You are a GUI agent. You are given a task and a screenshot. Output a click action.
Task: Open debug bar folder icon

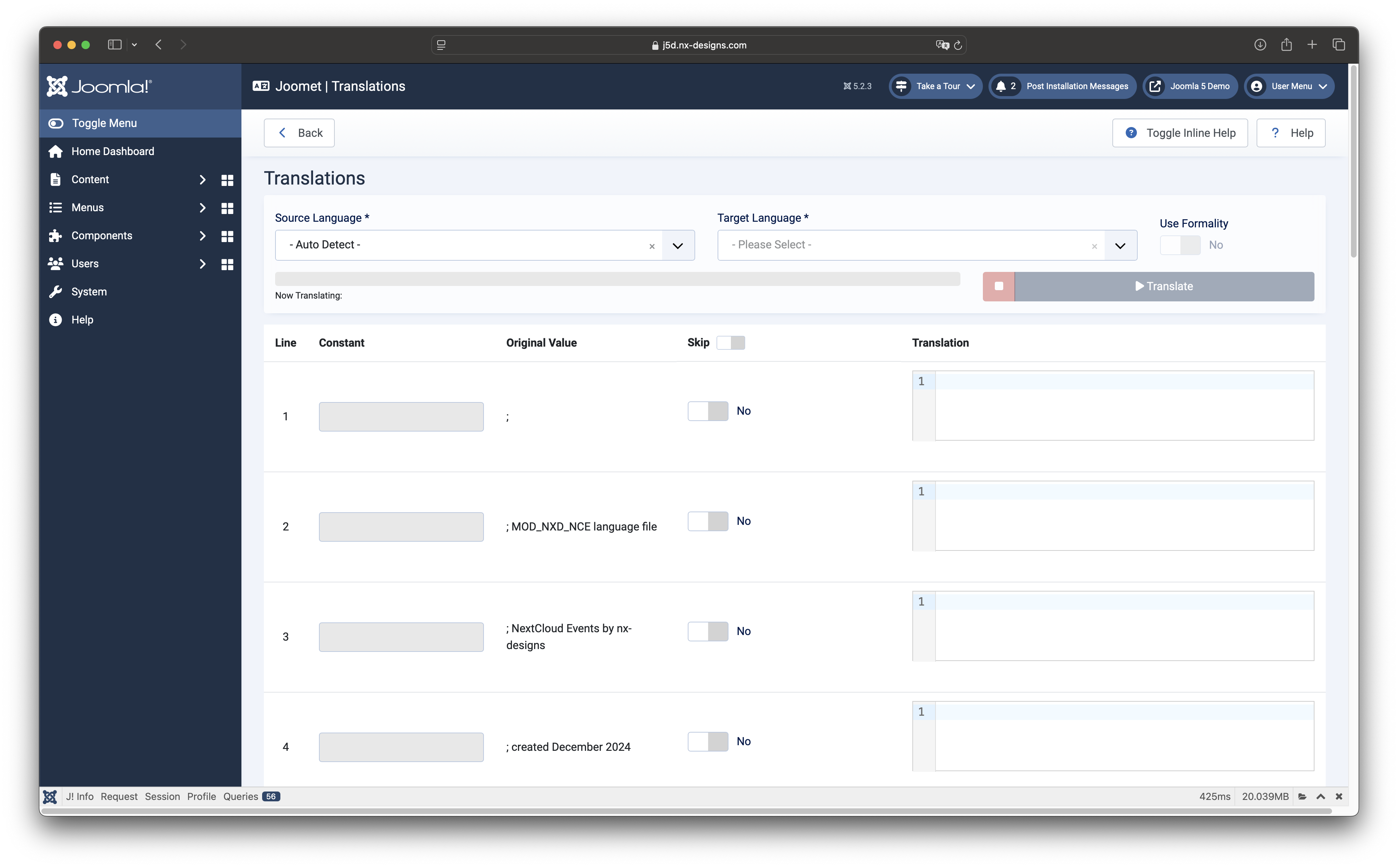1302,797
